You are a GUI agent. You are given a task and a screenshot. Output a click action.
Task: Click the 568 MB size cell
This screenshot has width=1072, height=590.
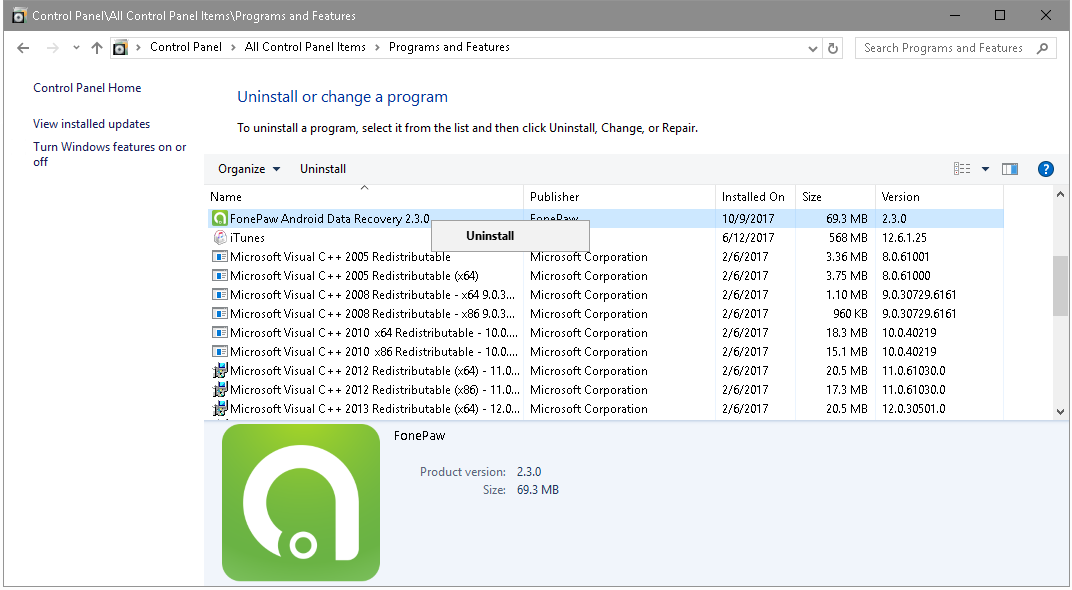pyautogui.click(x=848, y=238)
